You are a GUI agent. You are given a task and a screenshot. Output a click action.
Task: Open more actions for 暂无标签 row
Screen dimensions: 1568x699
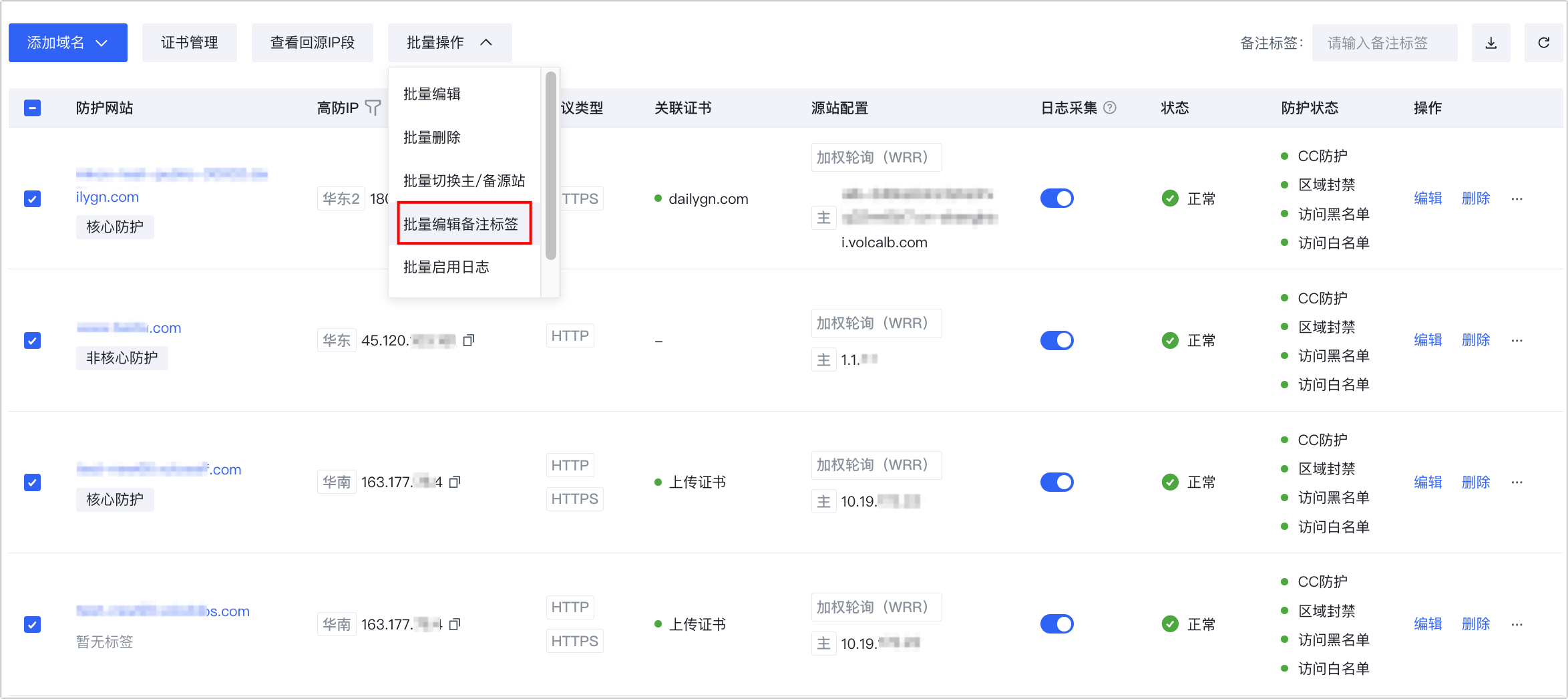click(x=1517, y=624)
